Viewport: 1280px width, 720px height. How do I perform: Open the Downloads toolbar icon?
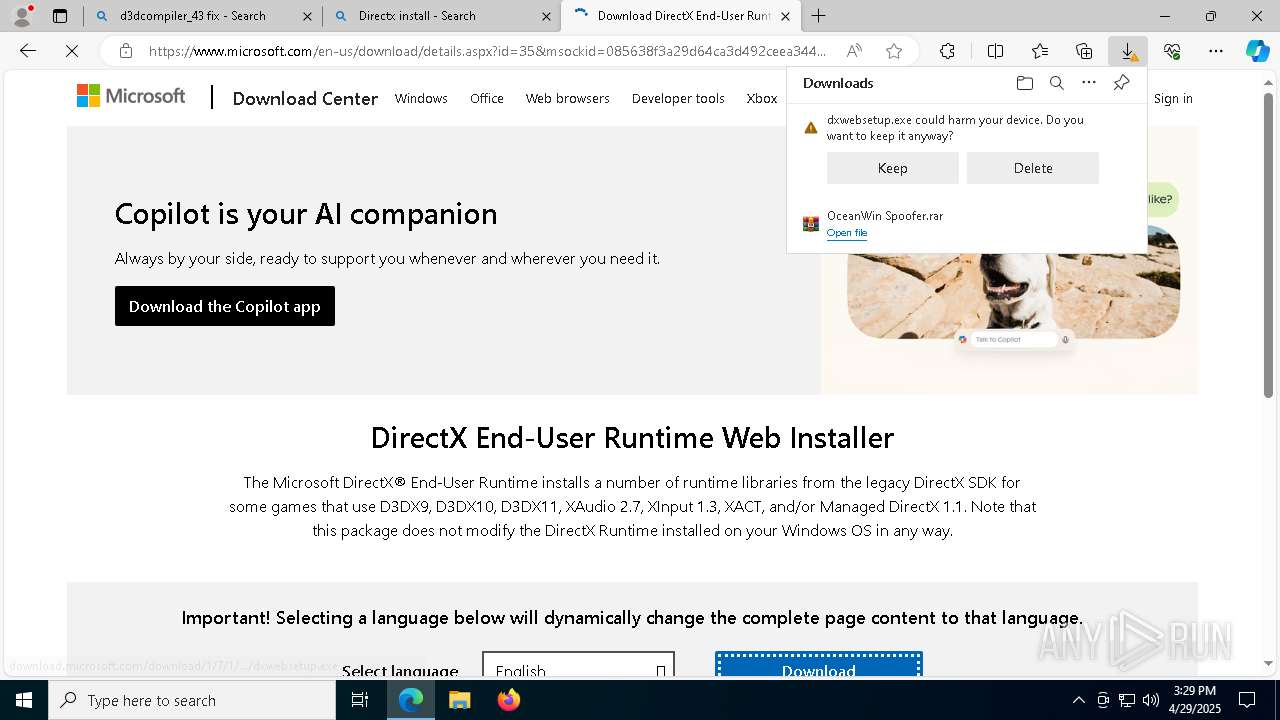[1128, 51]
